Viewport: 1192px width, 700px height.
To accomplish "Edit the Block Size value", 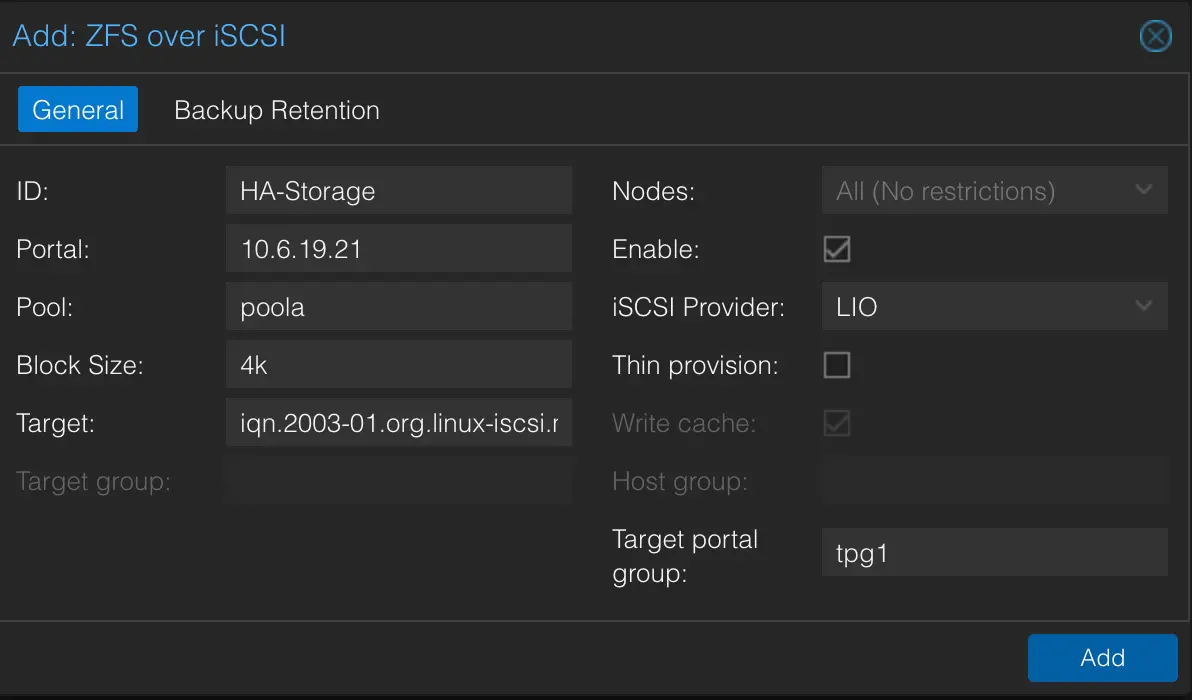I will (x=398, y=364).
